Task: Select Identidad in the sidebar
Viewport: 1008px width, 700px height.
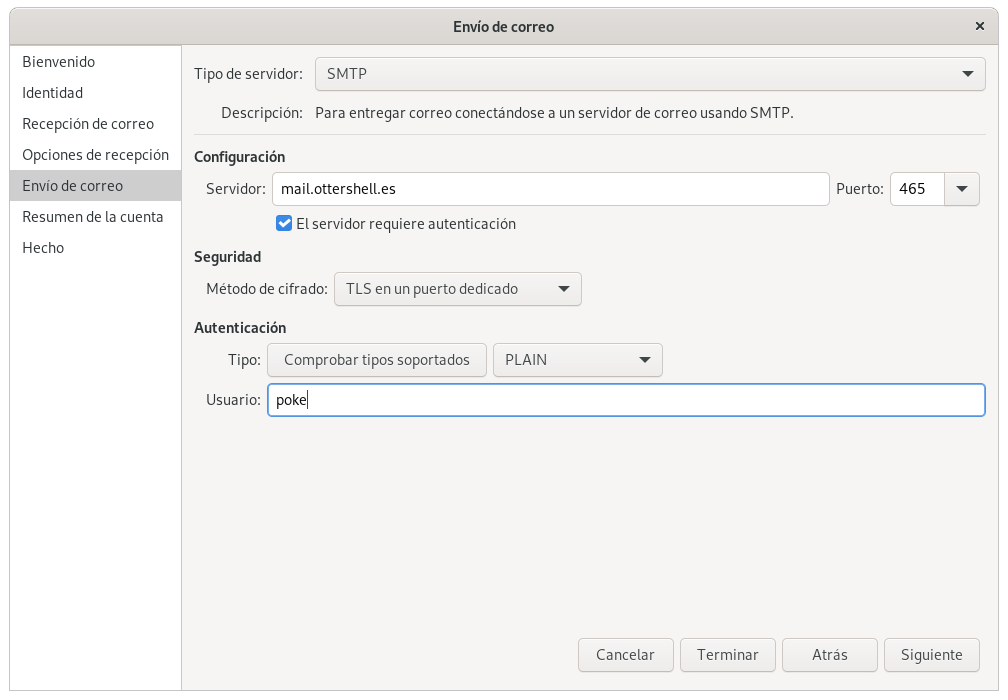Action: tap(53, 93)
